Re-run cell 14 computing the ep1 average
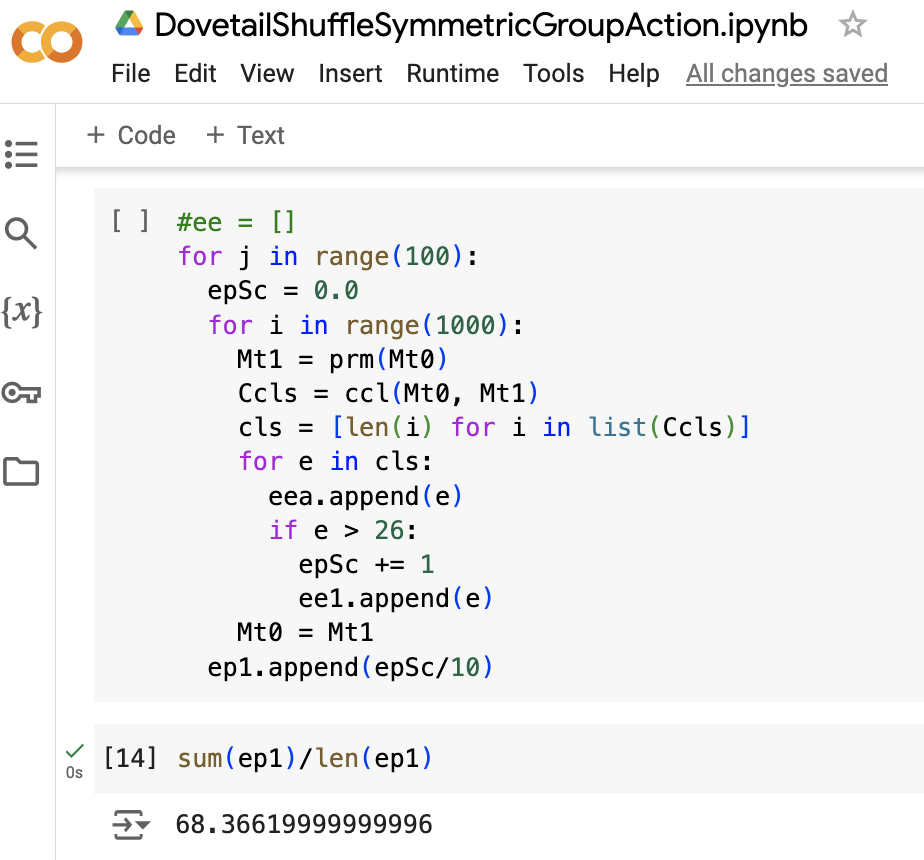This screenshot has width=924, height=860. click(x=130, y=759)
